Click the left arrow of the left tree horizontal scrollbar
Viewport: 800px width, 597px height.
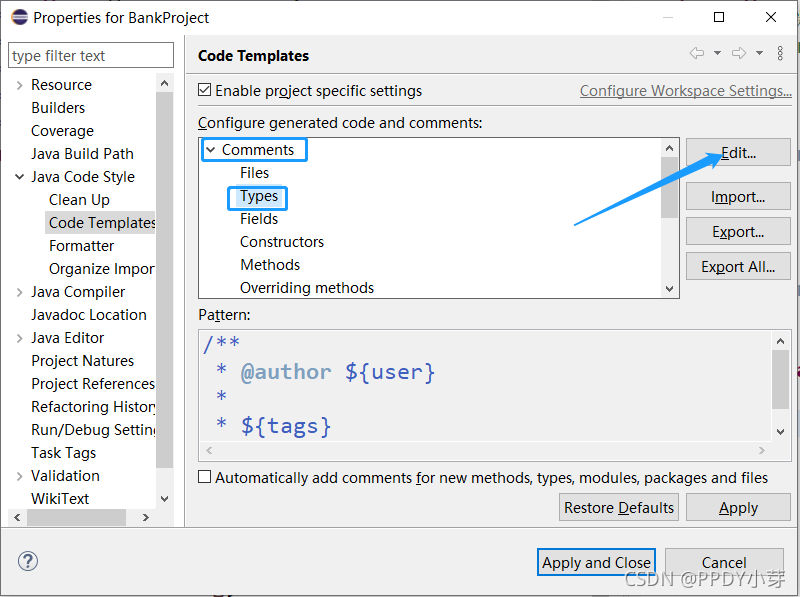[x=17, y=517]
